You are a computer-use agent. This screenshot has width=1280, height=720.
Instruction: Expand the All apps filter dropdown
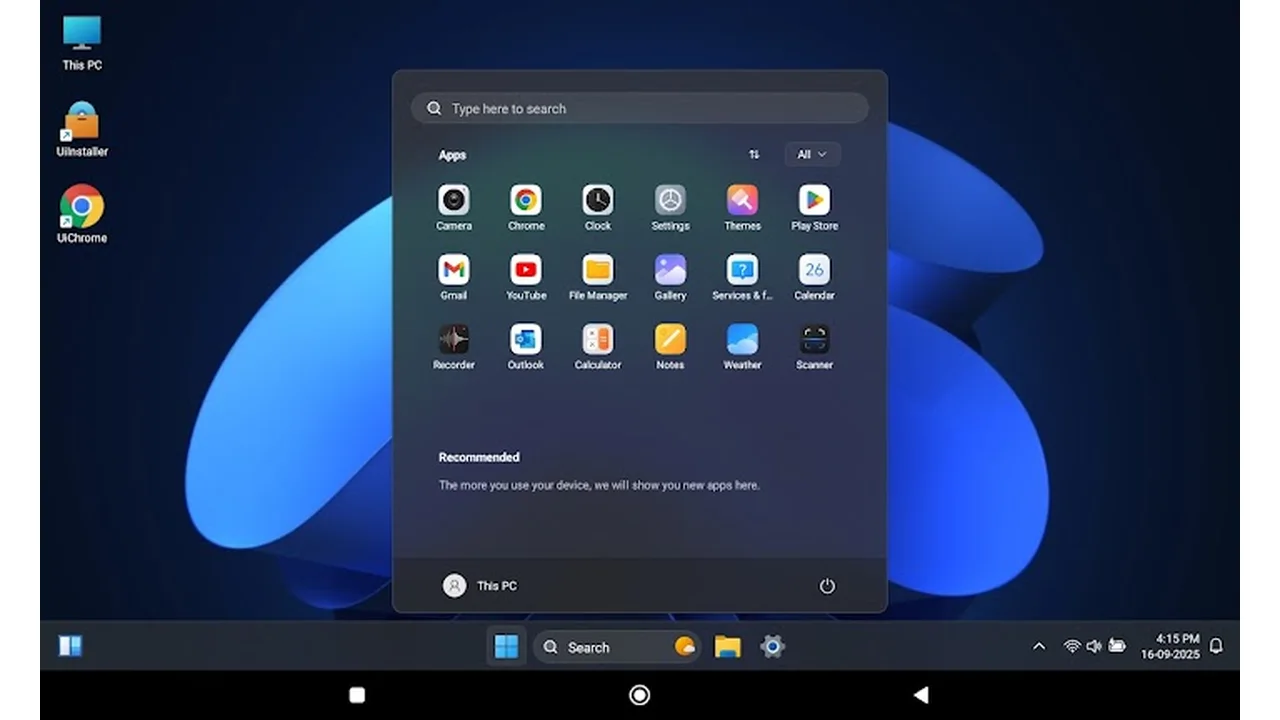[x=812, y=154]
